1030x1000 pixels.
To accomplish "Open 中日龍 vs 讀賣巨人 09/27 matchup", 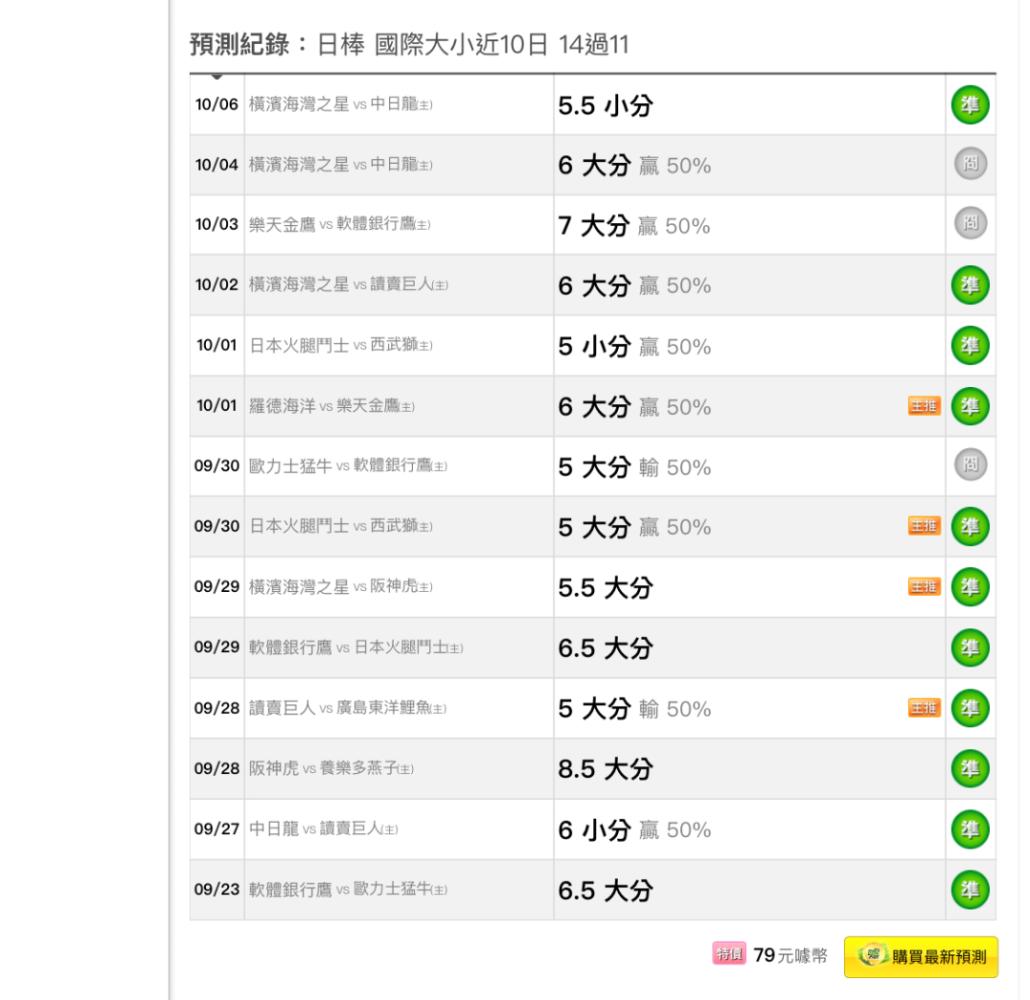I will 323,829.
